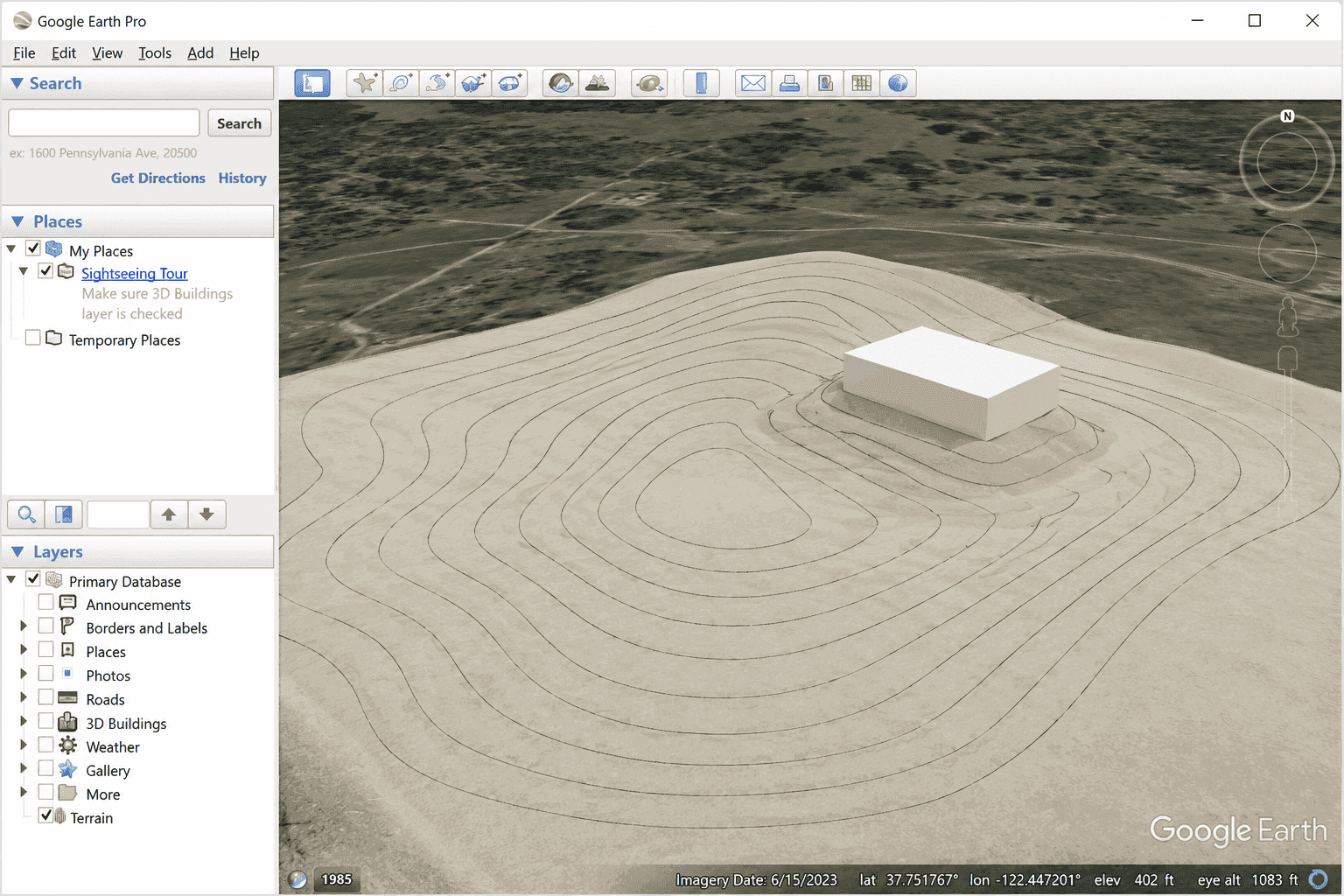Move selected place down arrow
The height and width of the screenshot is (896, 1344).
[x=206, y=514]
